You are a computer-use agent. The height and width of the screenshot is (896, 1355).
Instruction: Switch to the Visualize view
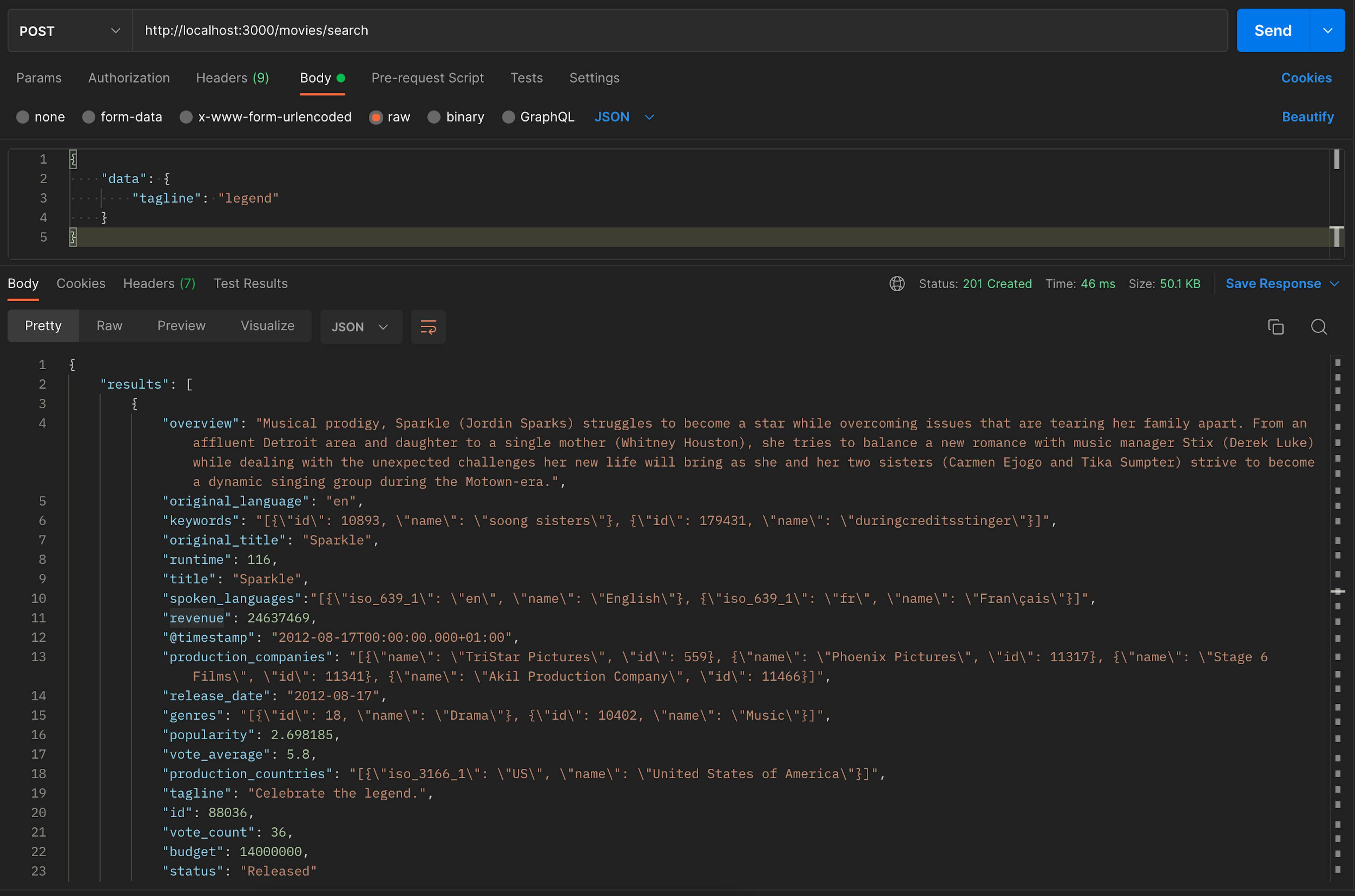tap(267, 326)
